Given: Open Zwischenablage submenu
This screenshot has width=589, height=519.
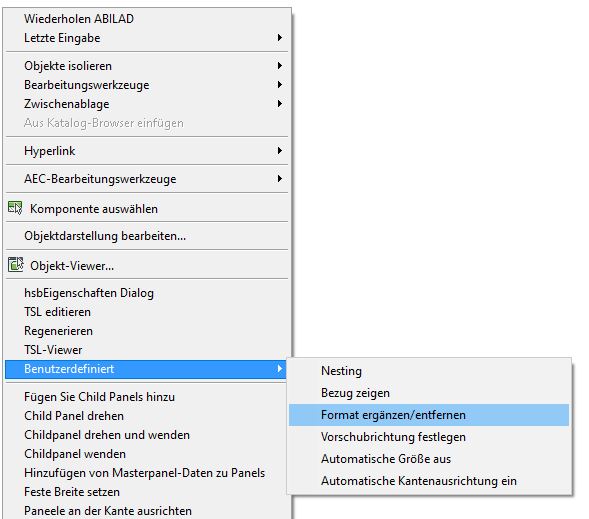Looking at the screenshot, I should [x=146, y=104].
